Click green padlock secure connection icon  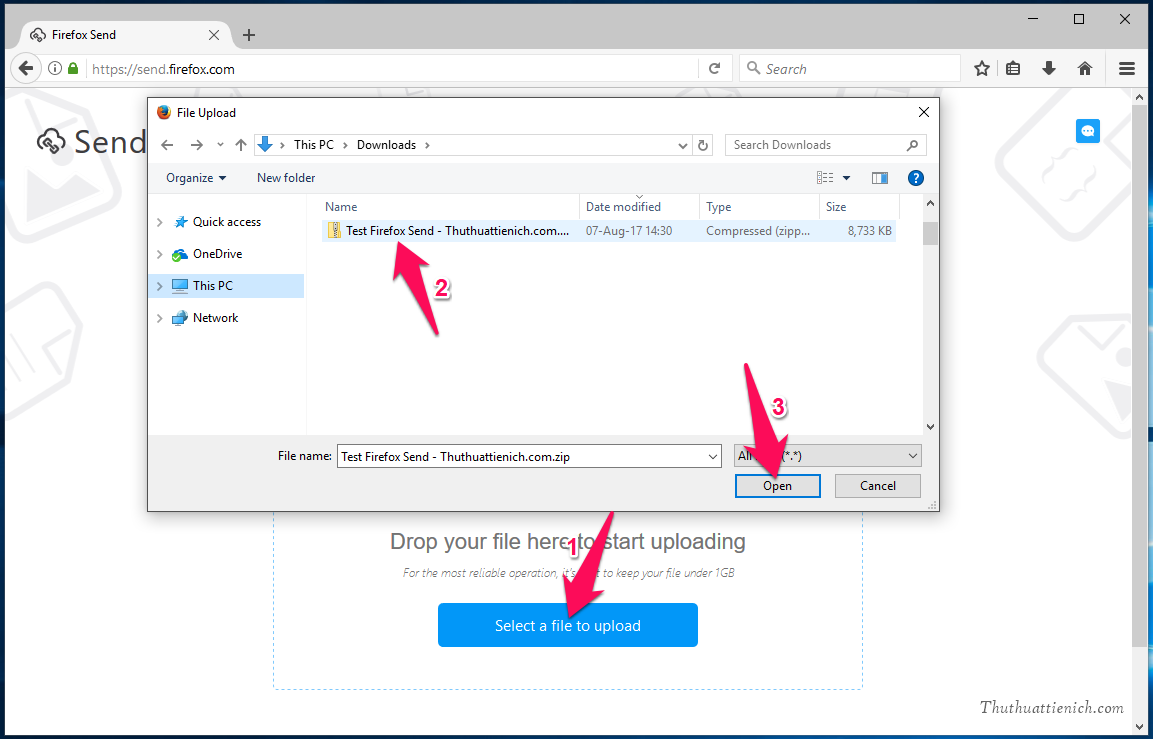[73, 68]
